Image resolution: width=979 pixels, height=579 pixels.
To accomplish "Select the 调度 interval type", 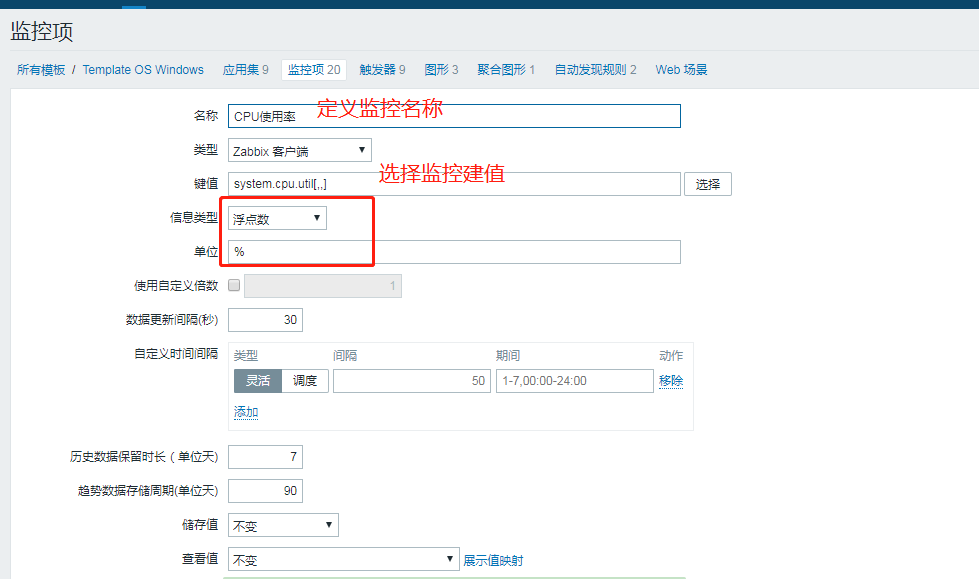I will coord(305,381).
